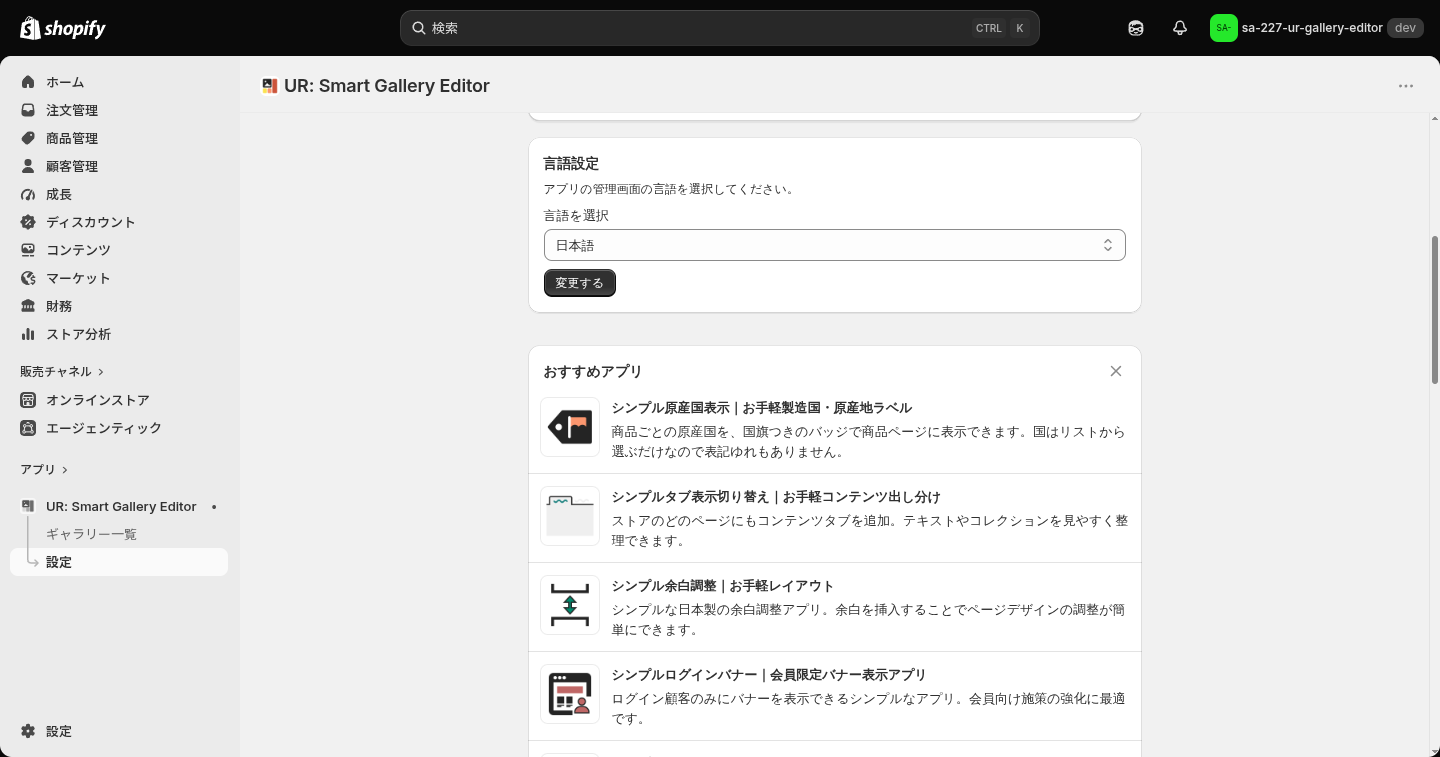Click UR: Smart Gallery Editor in the sidebar
Viewport: 1440px width, 757px height.
point(121,507)
